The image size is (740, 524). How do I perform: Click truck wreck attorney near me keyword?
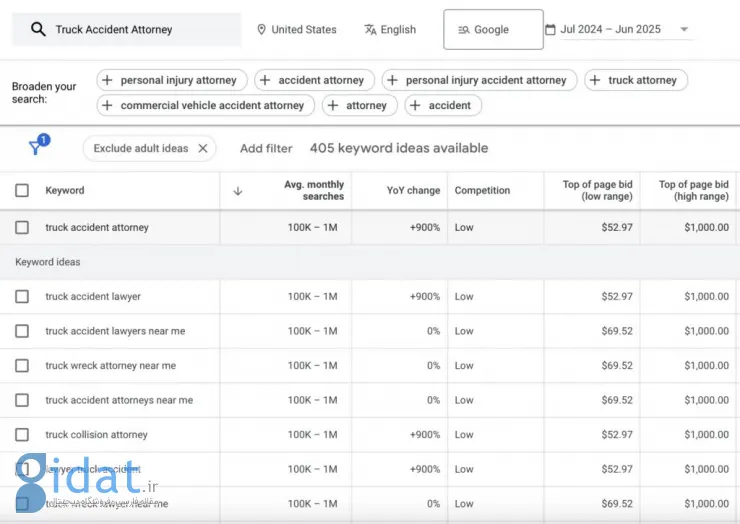tap(110, 365)
